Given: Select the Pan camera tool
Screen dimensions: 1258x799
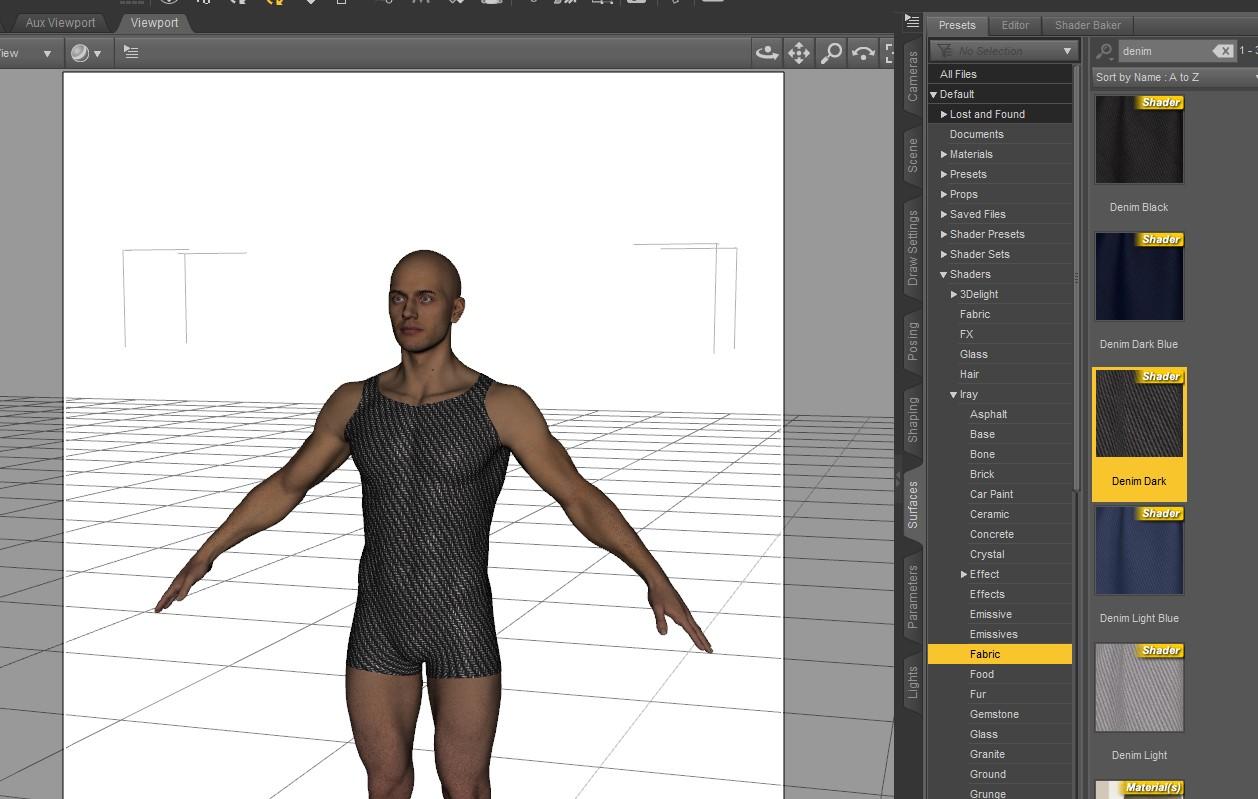Looking at the screenshot, I should 799,53.
